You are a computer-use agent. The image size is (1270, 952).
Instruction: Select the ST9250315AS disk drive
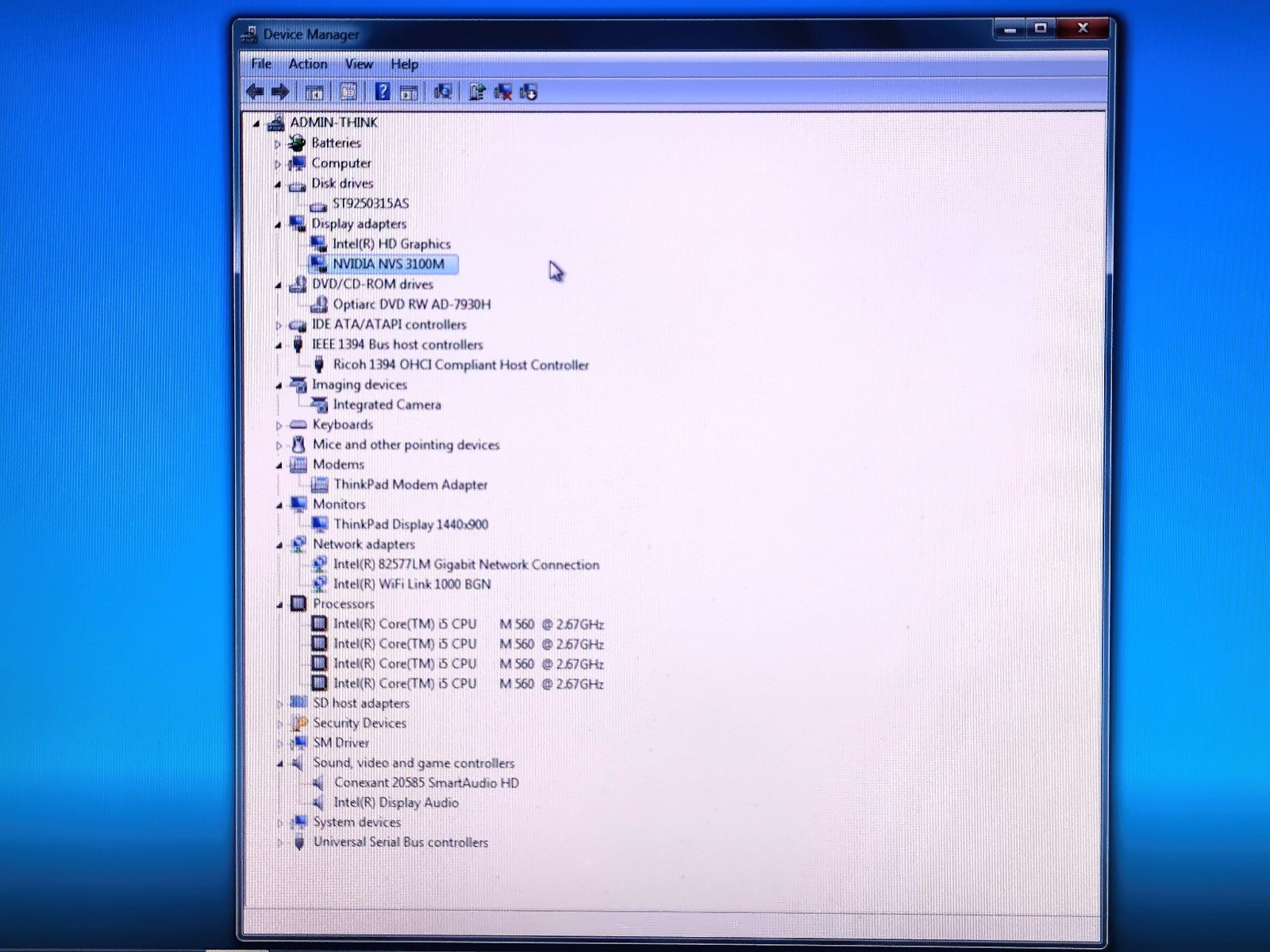click(371, 204)
